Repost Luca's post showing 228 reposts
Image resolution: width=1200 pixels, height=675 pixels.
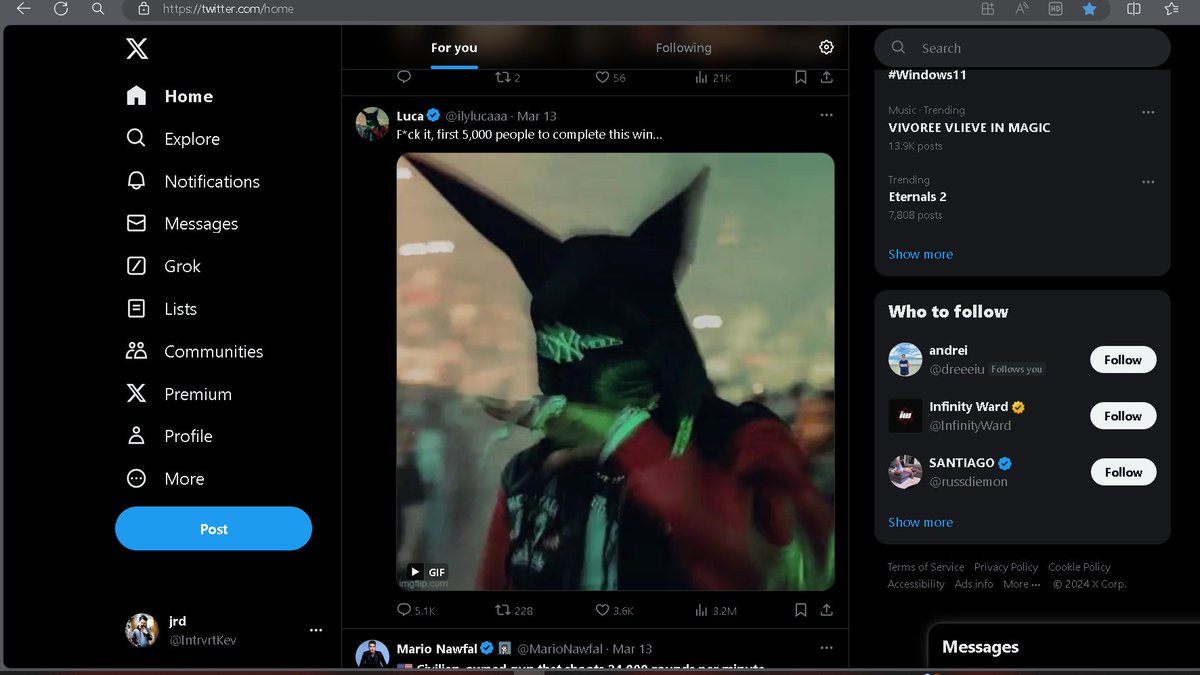tap(515, 610)
